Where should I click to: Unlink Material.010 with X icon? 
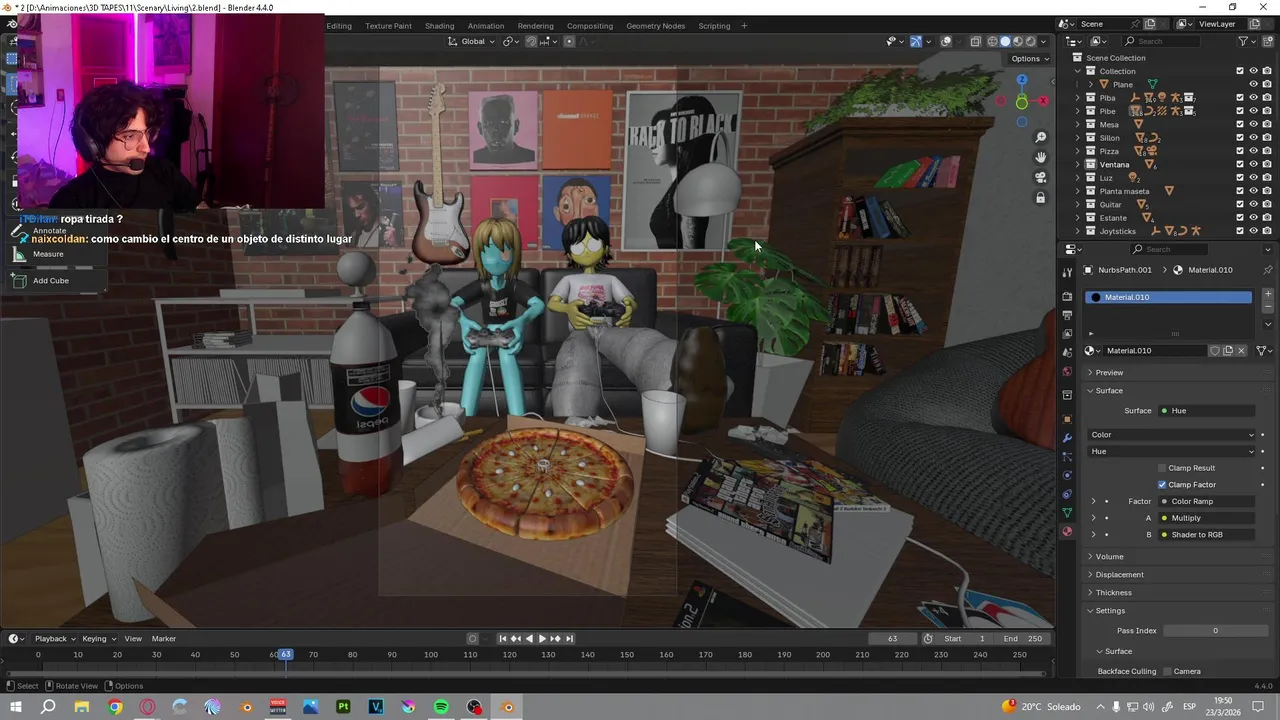[x=1242, y=351]
